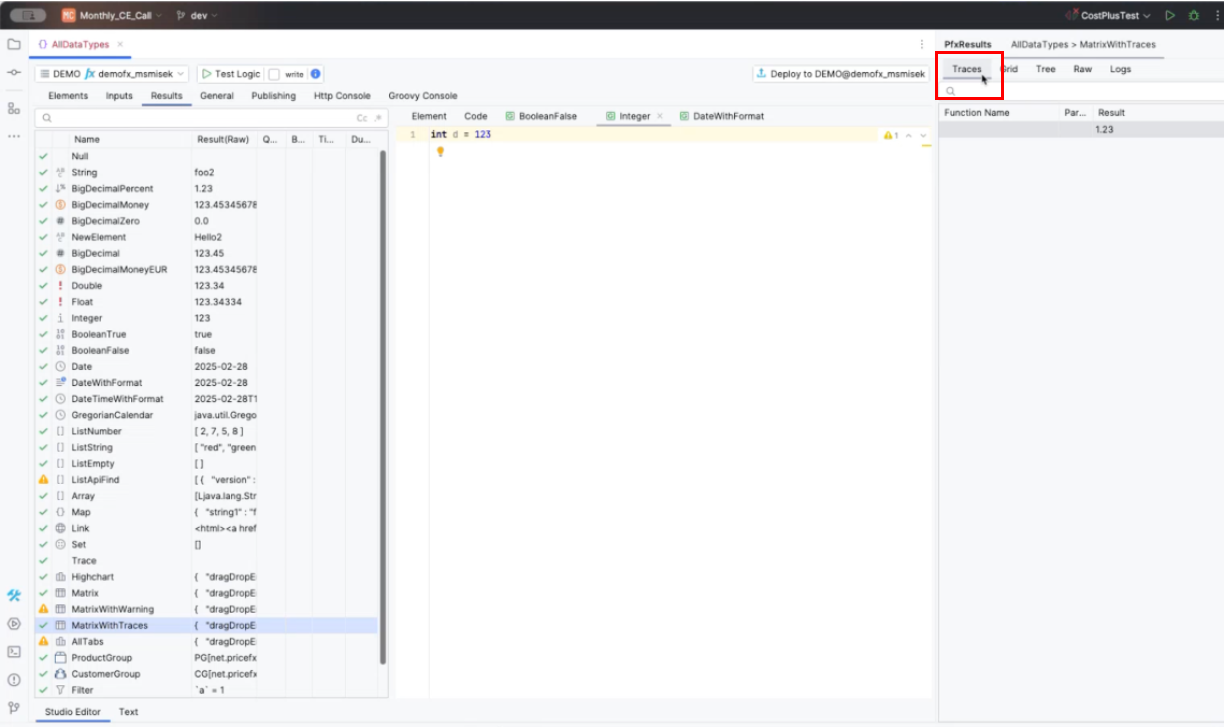
Task: Expand the dev branch dropdown
Action: (196, 16)
